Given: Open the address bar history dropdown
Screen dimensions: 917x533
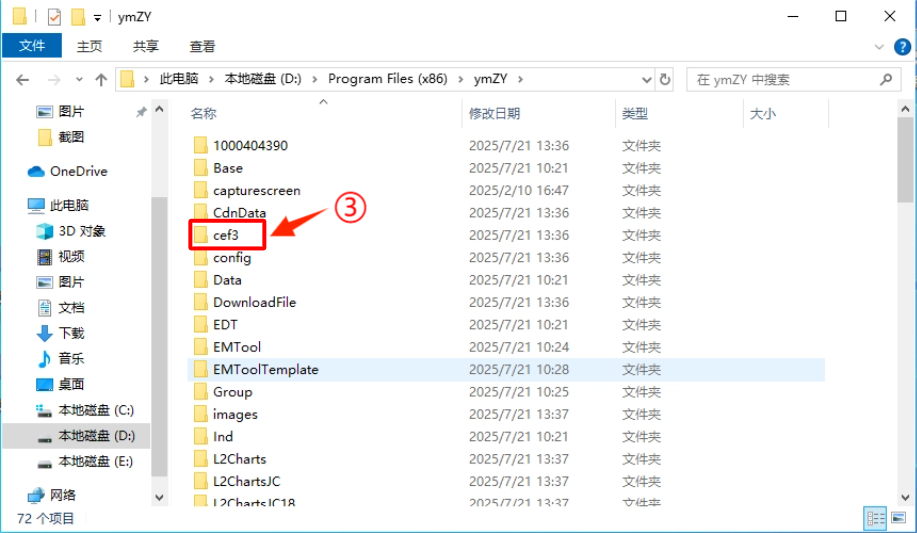Looking at the screenshot, I should click(646, 79).
